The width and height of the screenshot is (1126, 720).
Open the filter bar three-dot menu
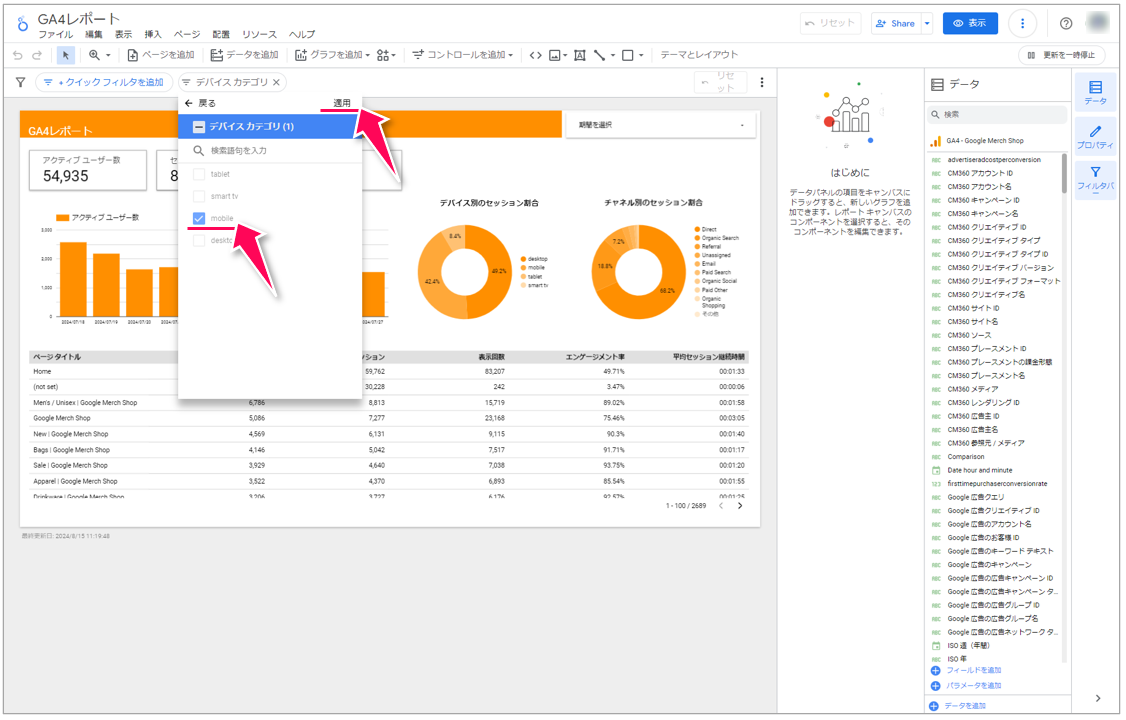pyautogui.click(x=762, y=83)
